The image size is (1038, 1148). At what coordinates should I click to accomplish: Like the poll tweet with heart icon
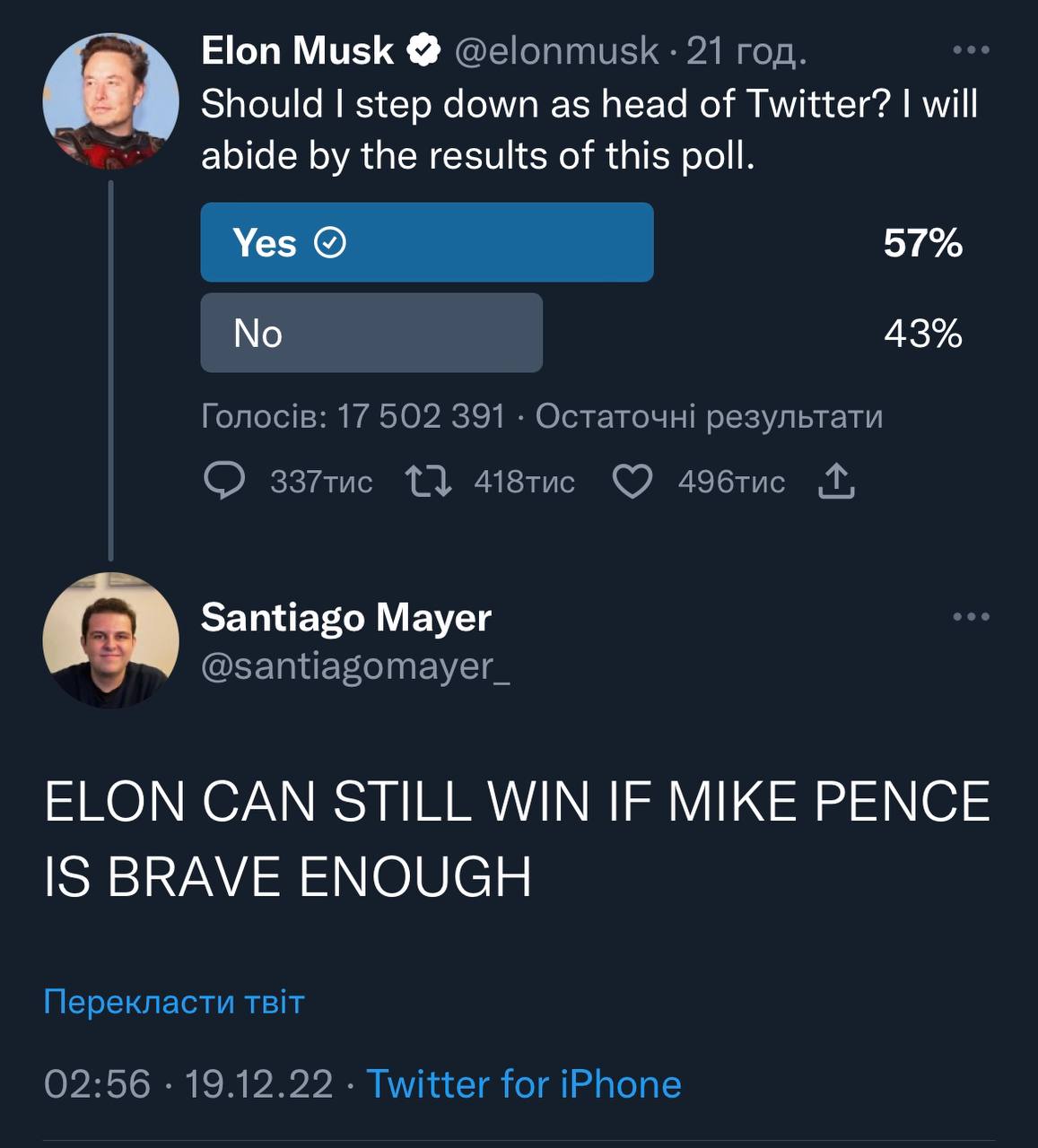pyautogui.click(x=632, y=482)
